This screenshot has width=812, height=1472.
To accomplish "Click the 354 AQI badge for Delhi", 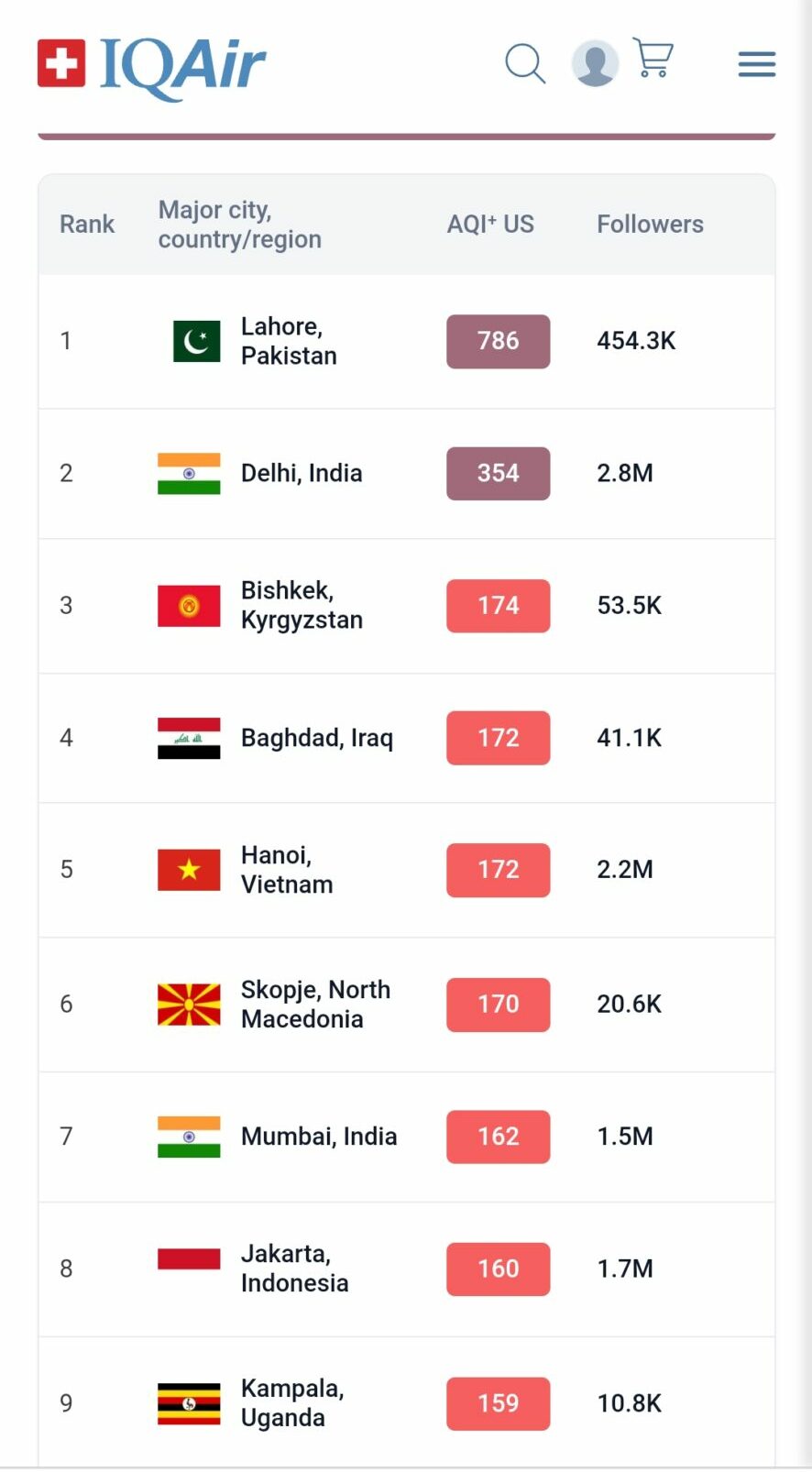I will (x=499, y=473).
